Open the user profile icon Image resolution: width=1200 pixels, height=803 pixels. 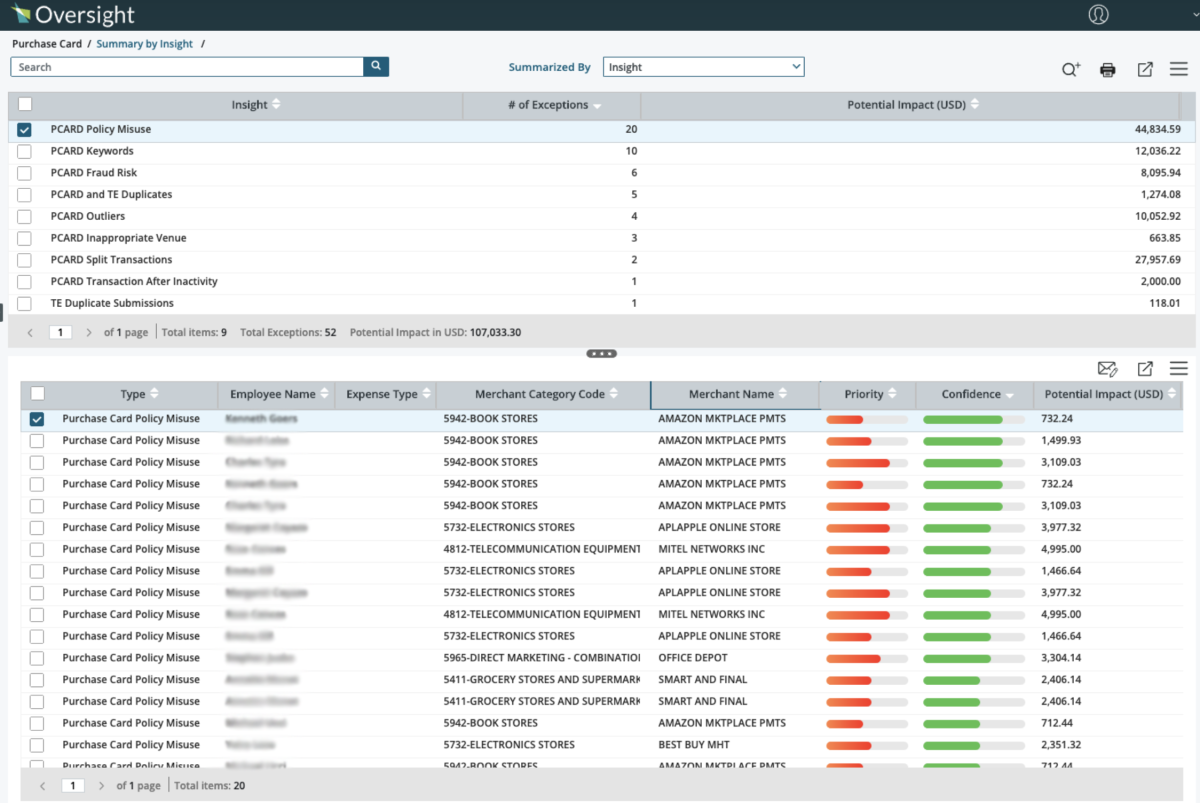(x=1098, y=15)
